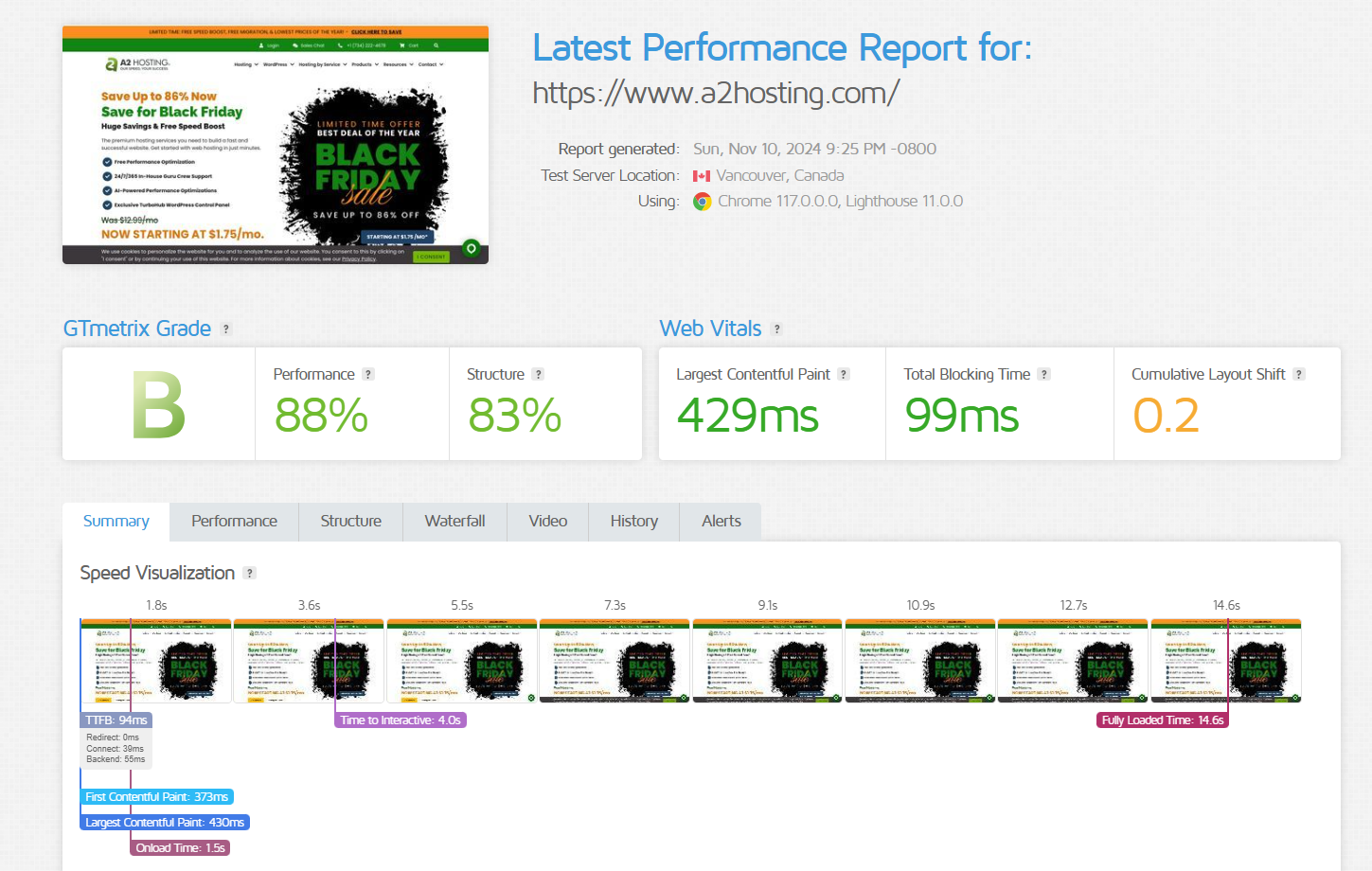Click the 1.8s filmstrip frame

coord(156,661)
